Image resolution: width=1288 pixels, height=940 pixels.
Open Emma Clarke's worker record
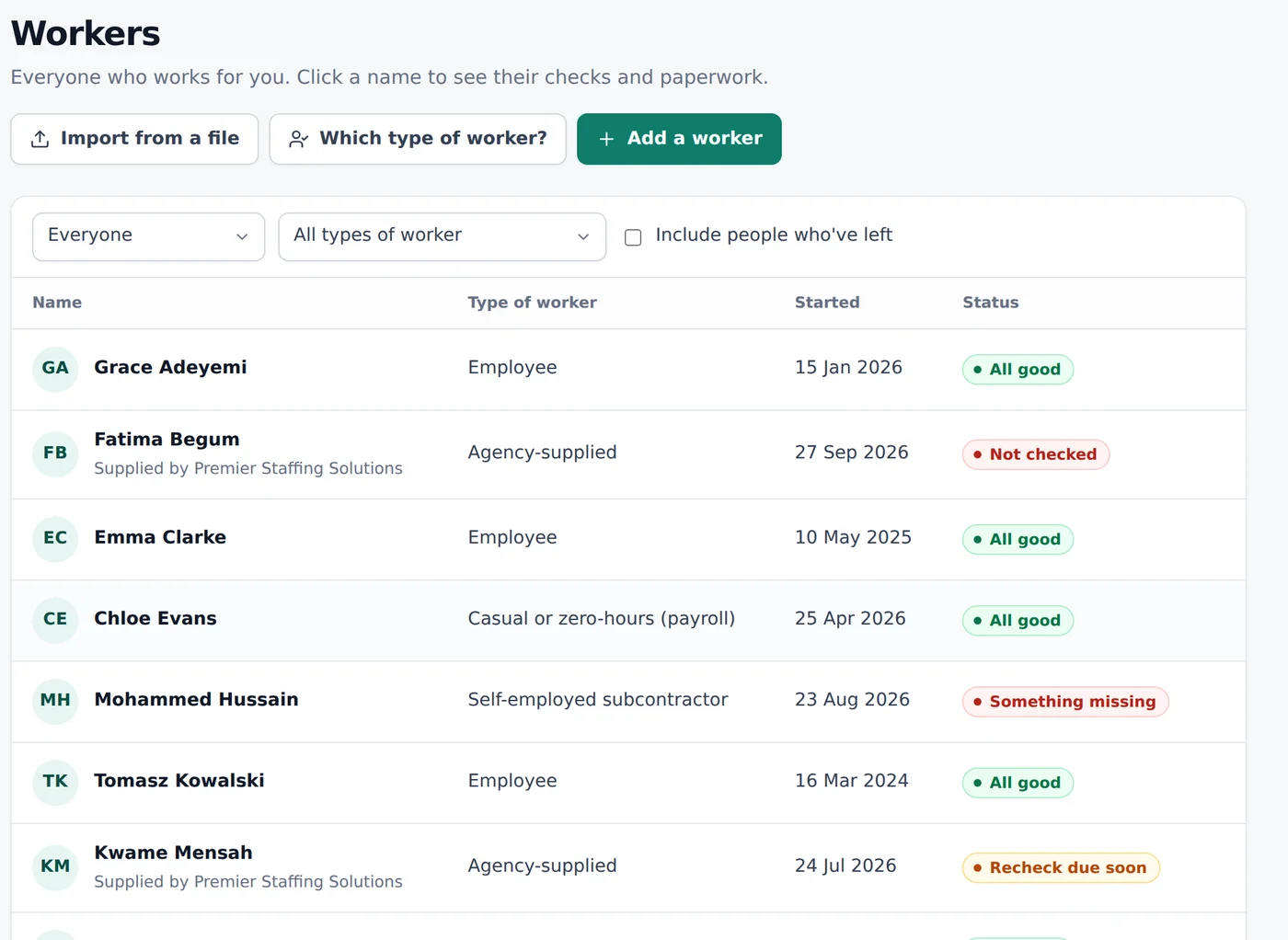pos(160,537)
